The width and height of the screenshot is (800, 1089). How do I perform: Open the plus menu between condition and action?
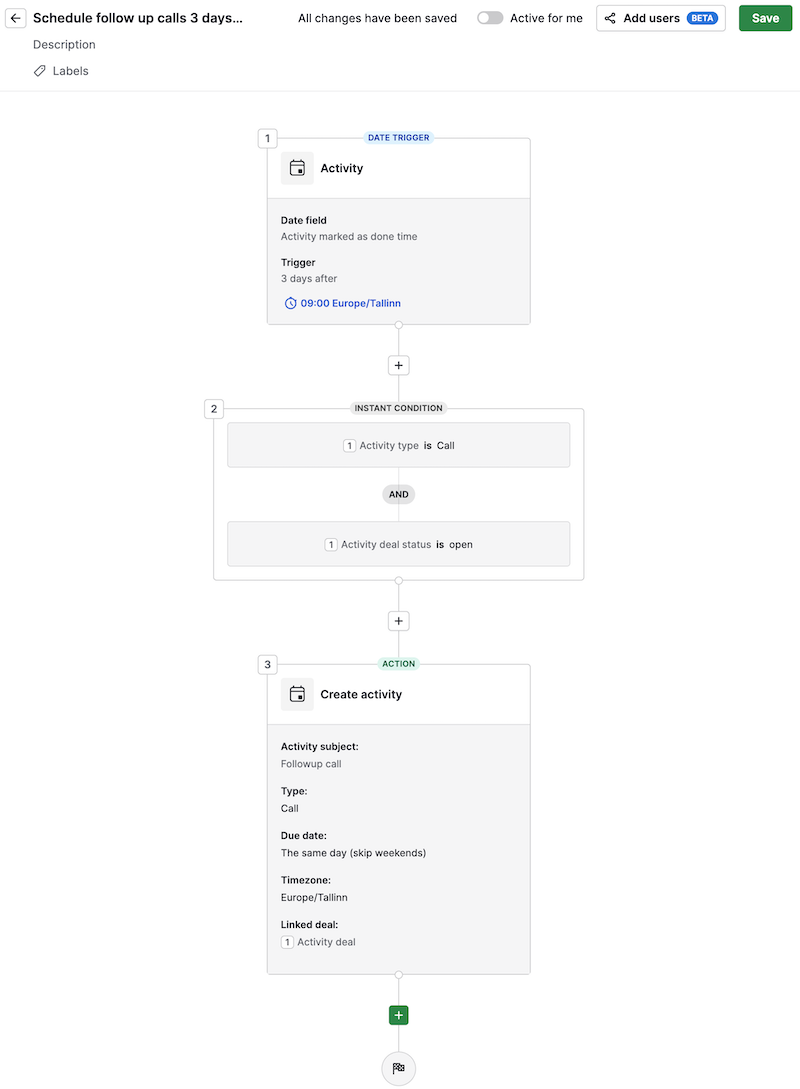coord(398,621)
